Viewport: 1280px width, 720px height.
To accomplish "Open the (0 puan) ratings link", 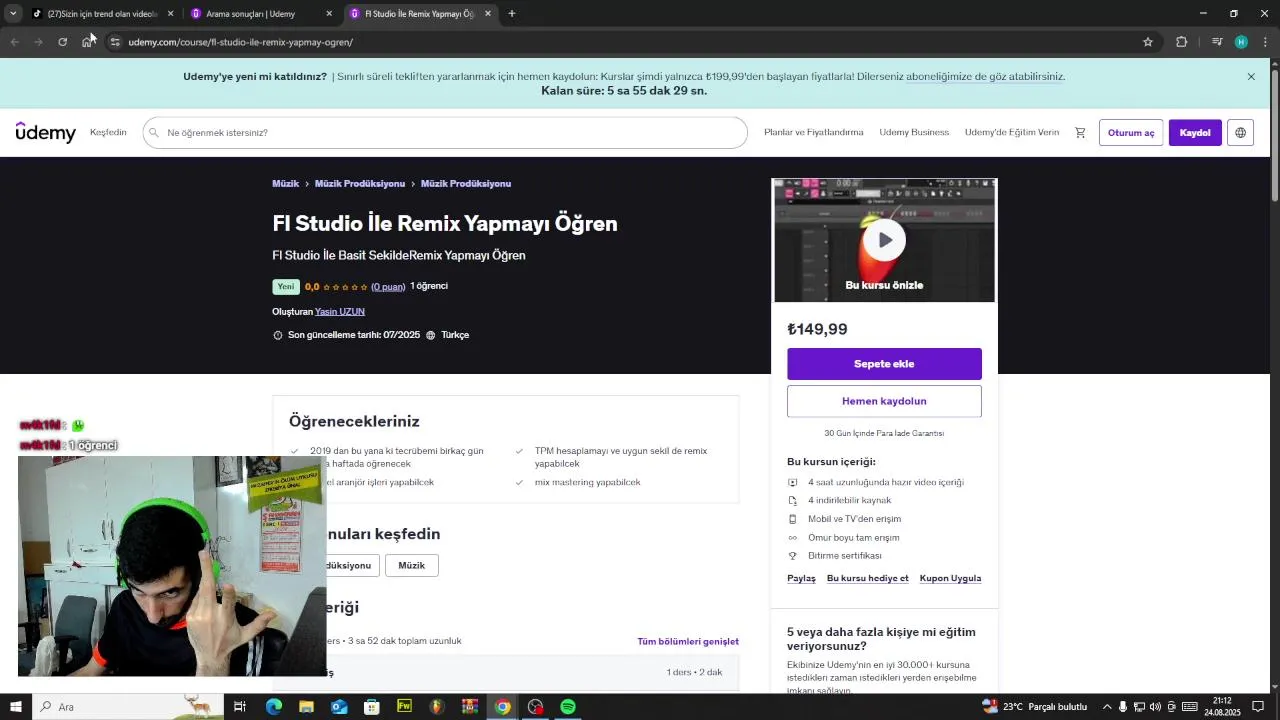I will [388, 287].
